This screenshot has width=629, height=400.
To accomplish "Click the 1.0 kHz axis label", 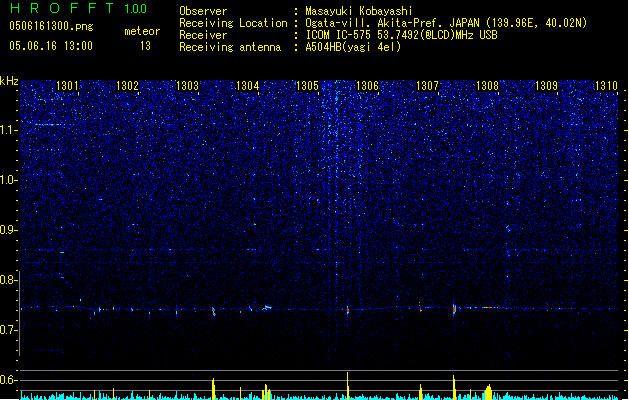I will tap(8, 180).
